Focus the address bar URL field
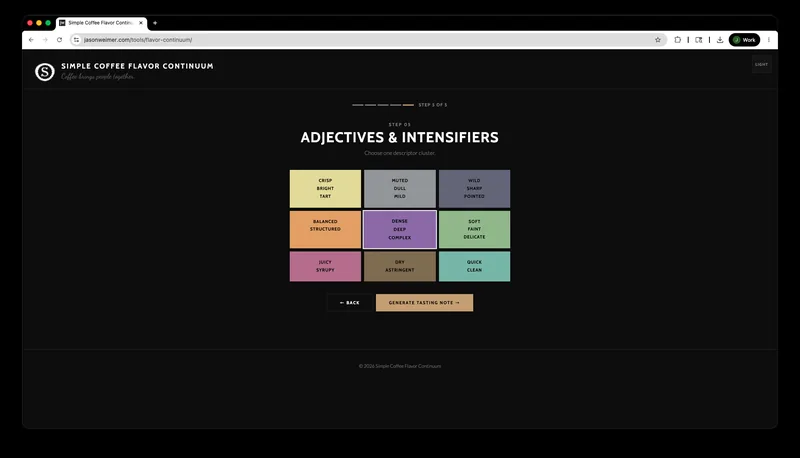800x458 pixels. [367, 40]
